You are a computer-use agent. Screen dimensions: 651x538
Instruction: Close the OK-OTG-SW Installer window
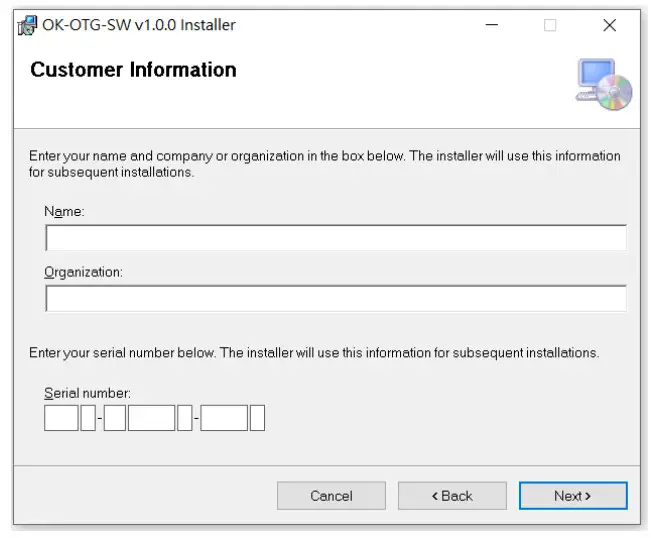click(x=609, y=25)
